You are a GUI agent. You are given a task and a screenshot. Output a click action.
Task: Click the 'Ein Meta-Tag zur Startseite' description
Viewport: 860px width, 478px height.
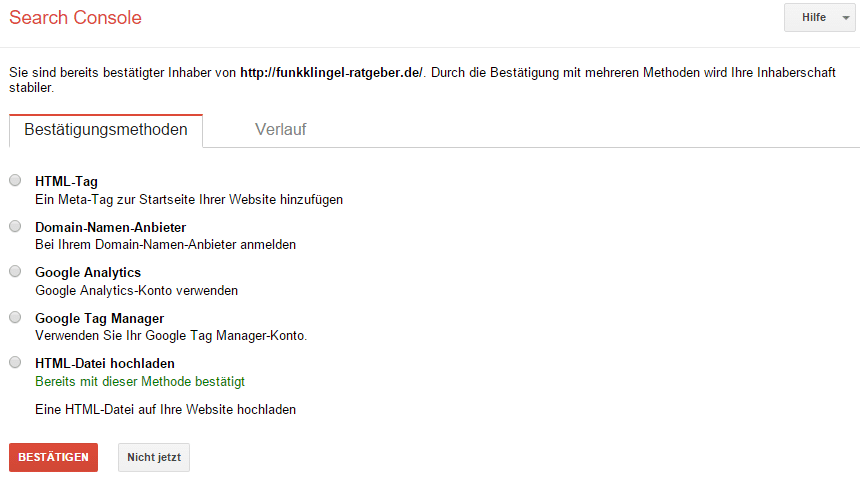point(189,200)
